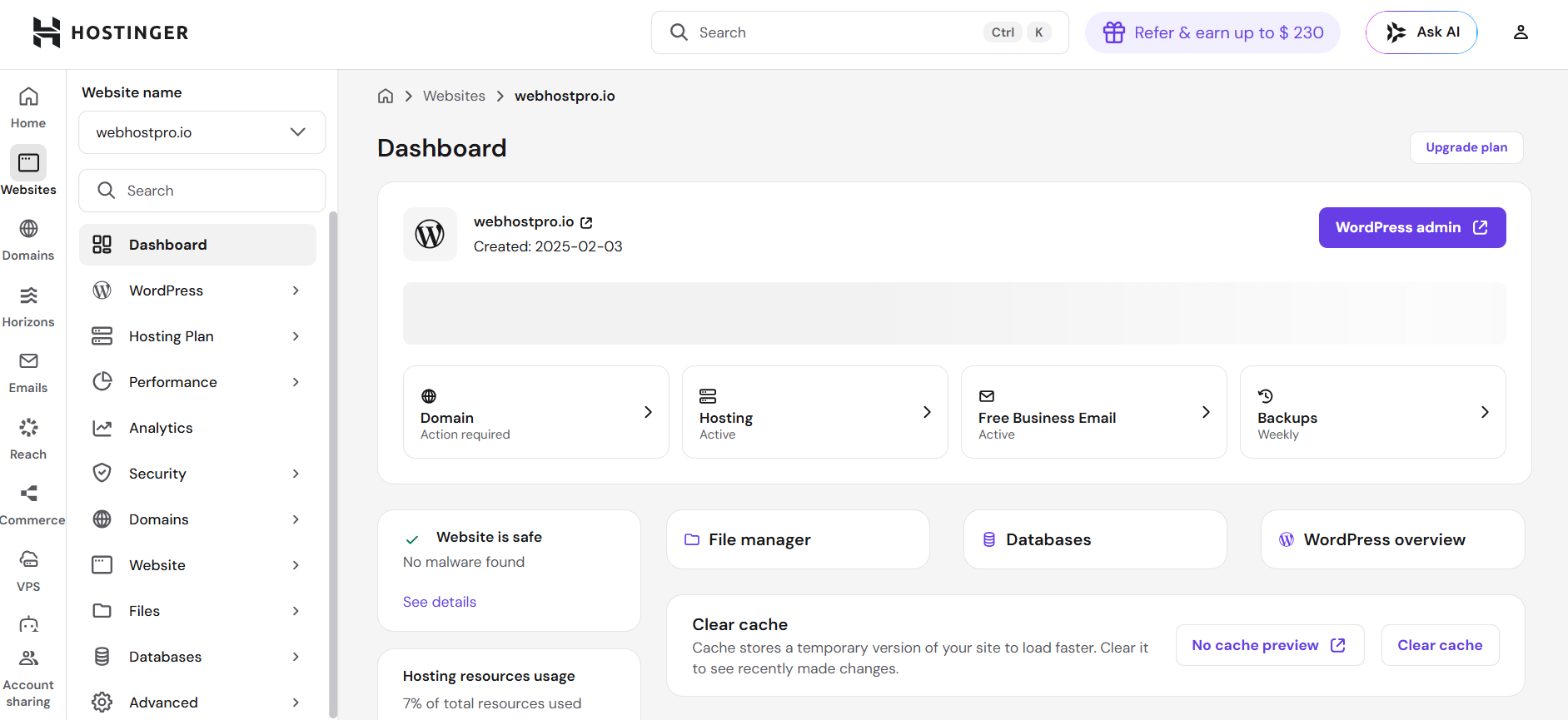Click the envelope icon on Email card

pyautogui.click(x=987, y=396)
